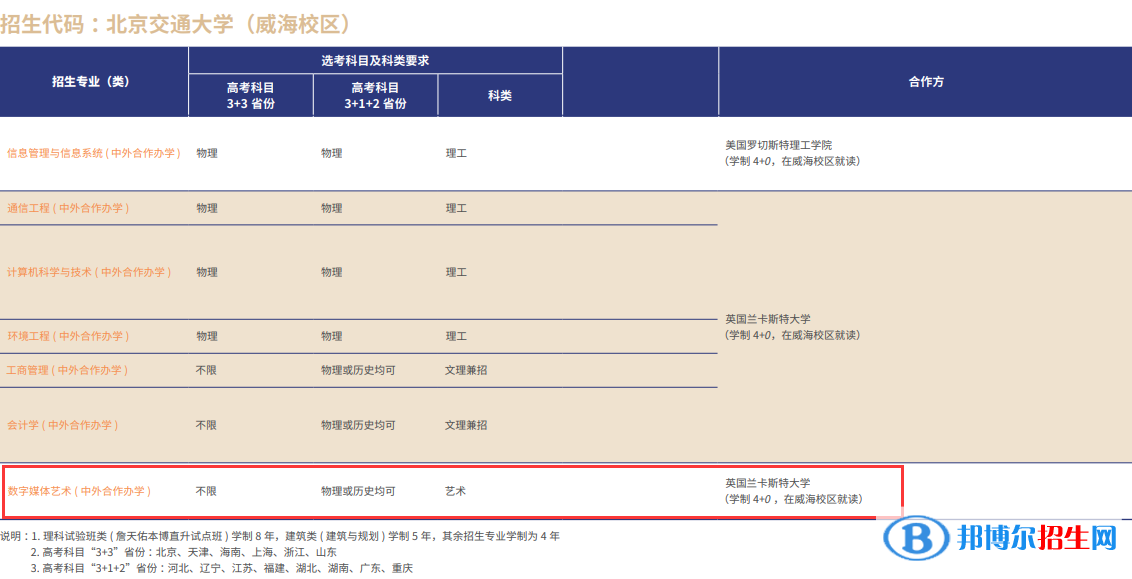The height and width of the screenshot is (579, 1132).
Task: Click 物理或历史均可 in 会计学 row
Action: [x=358, y=425]
